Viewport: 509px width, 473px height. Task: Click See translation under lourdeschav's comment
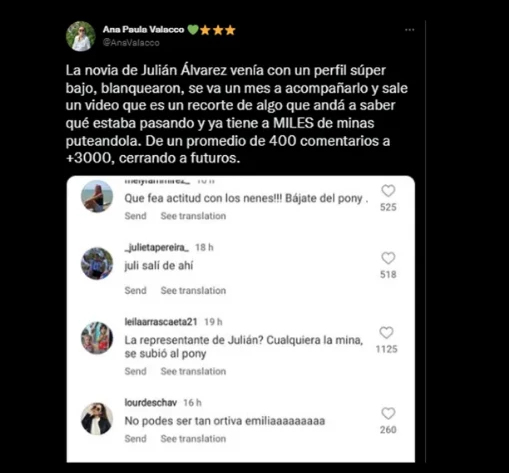click(193, 439)
